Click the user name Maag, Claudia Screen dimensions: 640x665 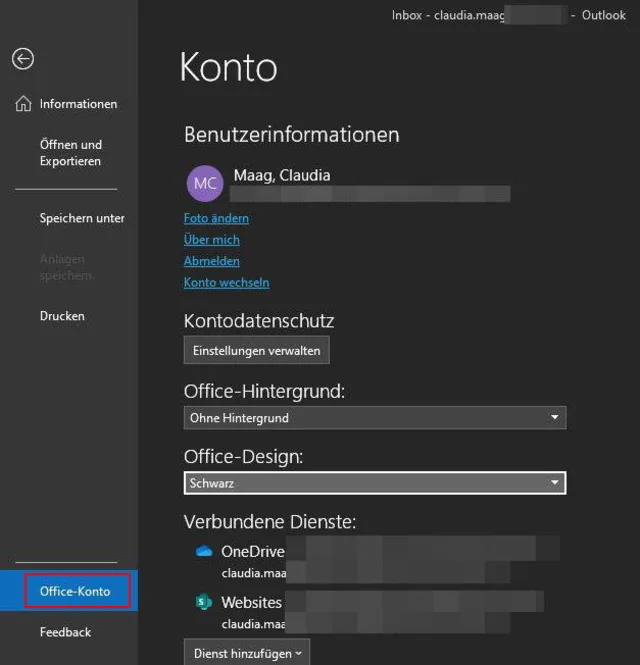(281, 175)
